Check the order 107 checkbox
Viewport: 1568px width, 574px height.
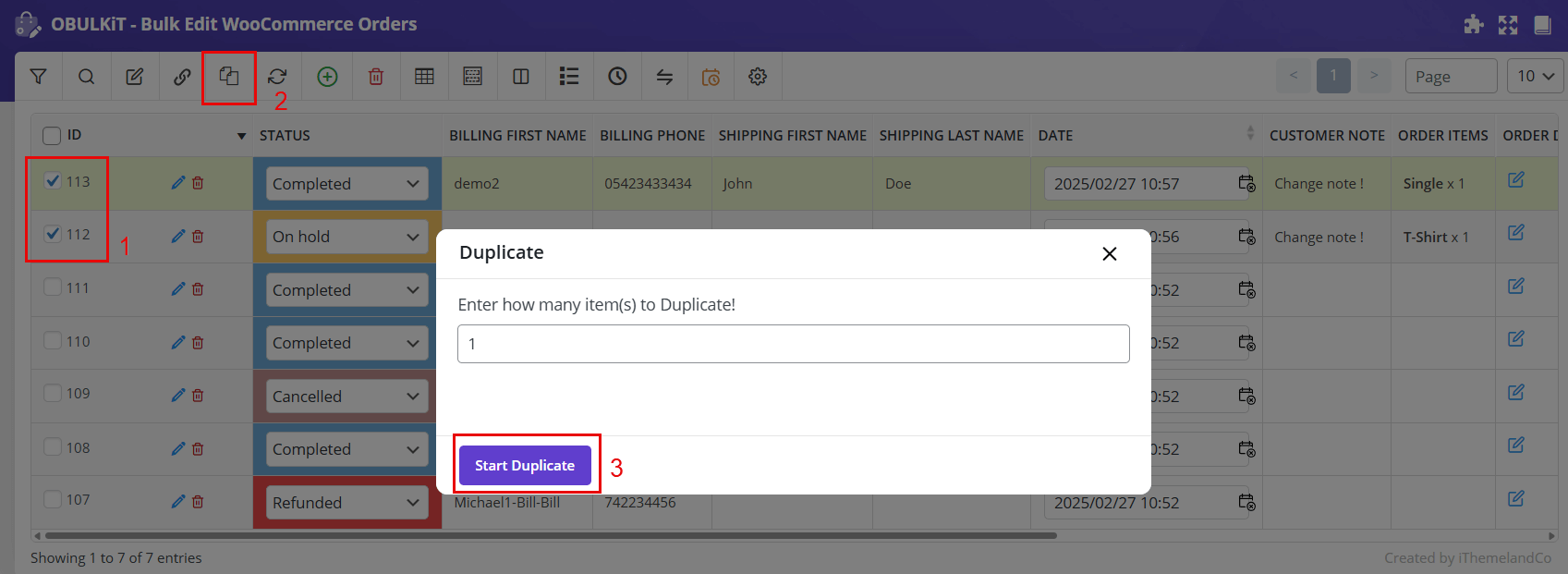pos(53,499)
